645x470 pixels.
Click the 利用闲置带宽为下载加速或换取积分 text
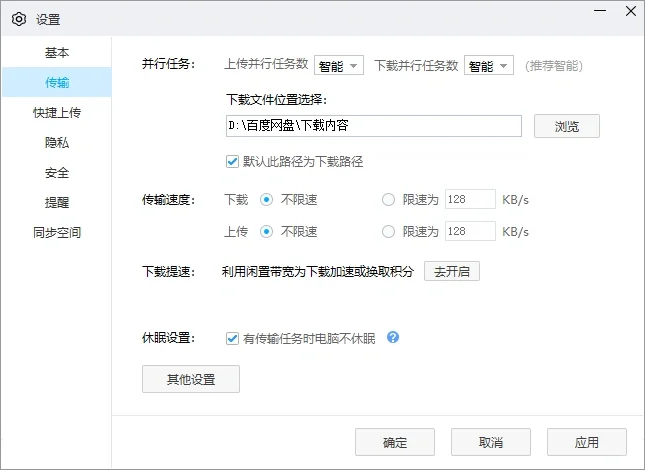(318, 271)
